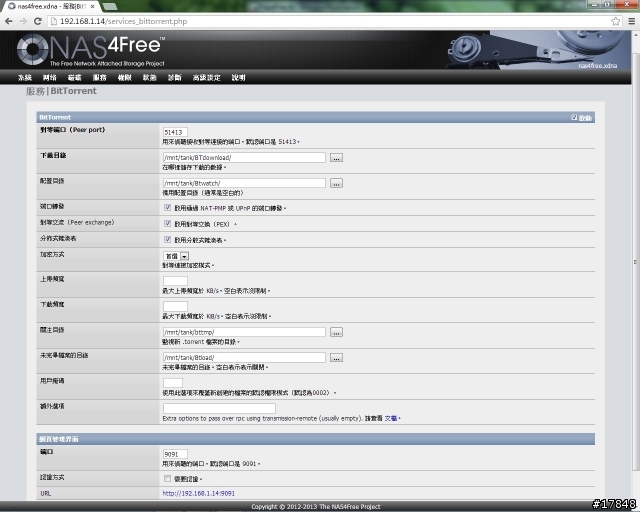This screenshot has height=512, width=640.
Task: Click the browser forward arrow
Action: point(23,21)
